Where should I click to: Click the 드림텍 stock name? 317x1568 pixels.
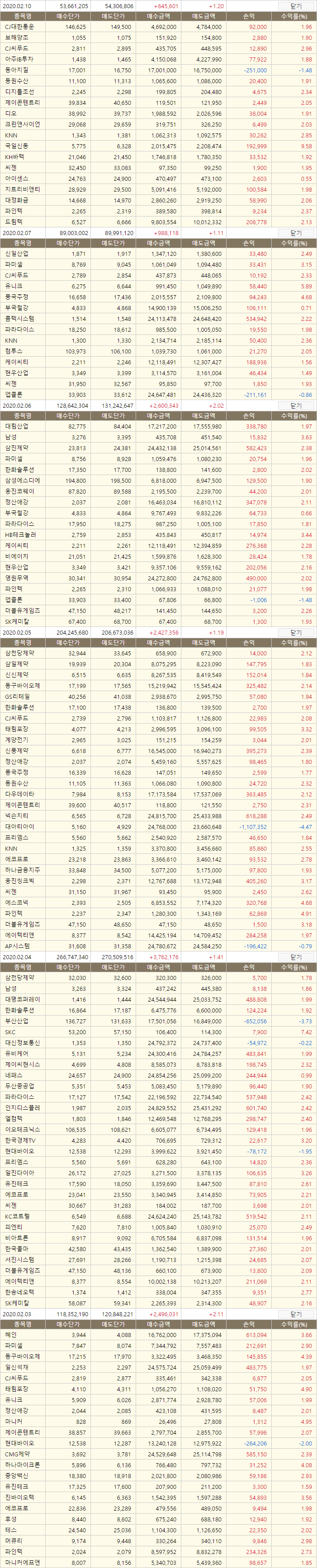pos(14,222)
